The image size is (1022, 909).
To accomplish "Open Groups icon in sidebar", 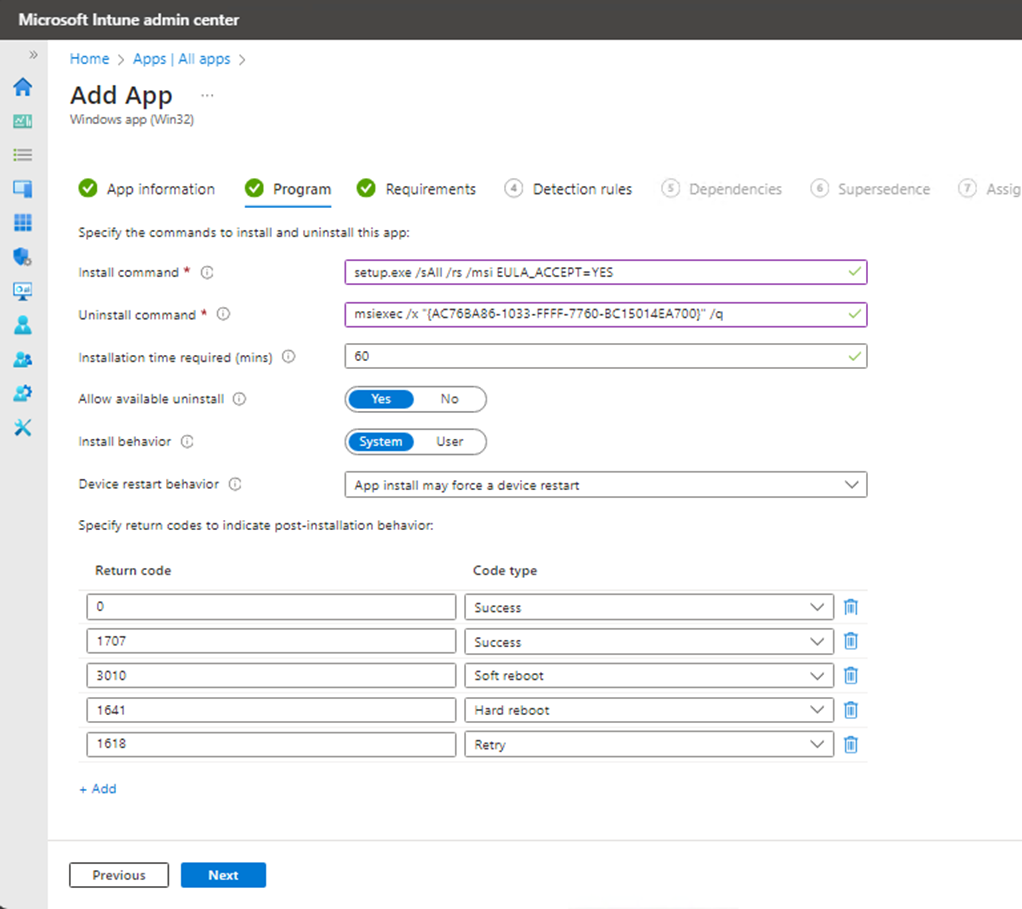I will point(23,359).
